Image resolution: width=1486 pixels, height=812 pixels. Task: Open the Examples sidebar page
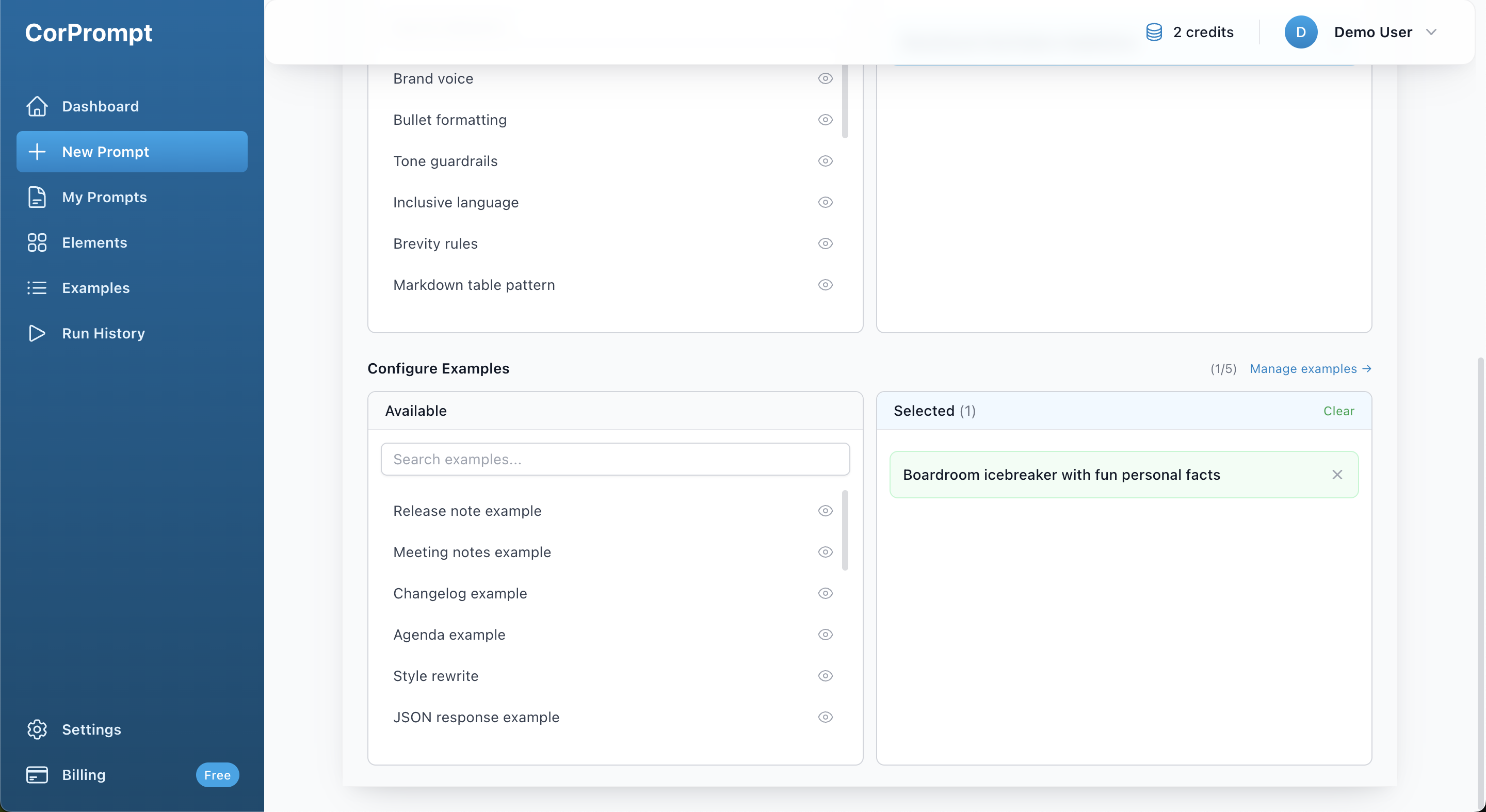(x=96, y=288)
